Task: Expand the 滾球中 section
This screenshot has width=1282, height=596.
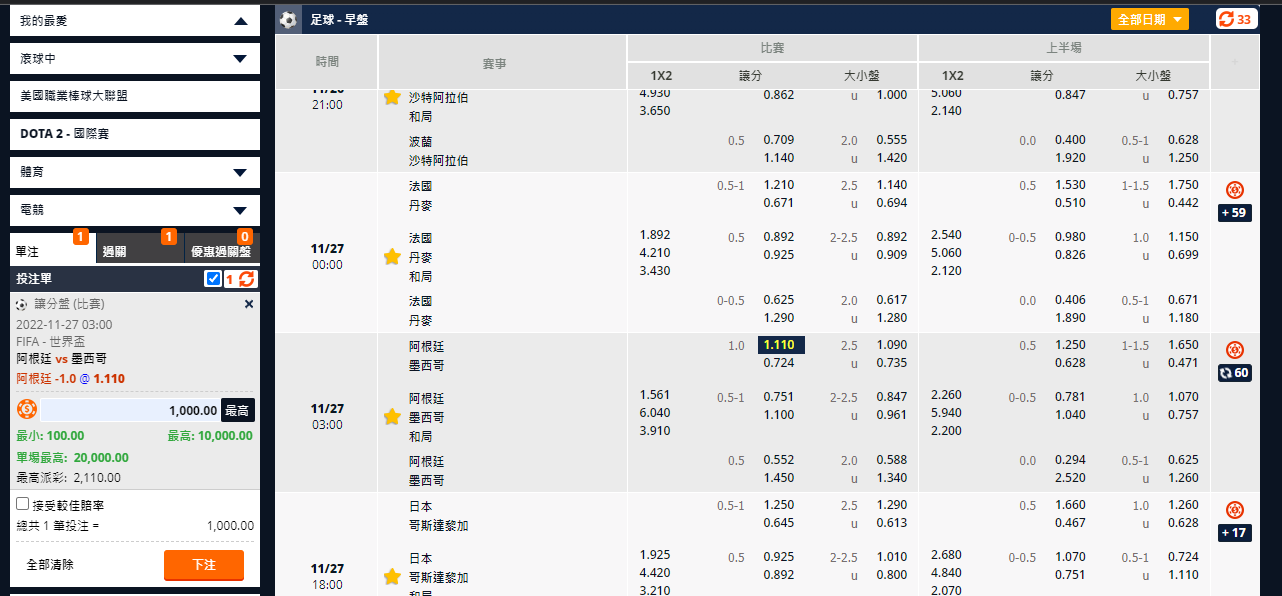Action: 239,59
